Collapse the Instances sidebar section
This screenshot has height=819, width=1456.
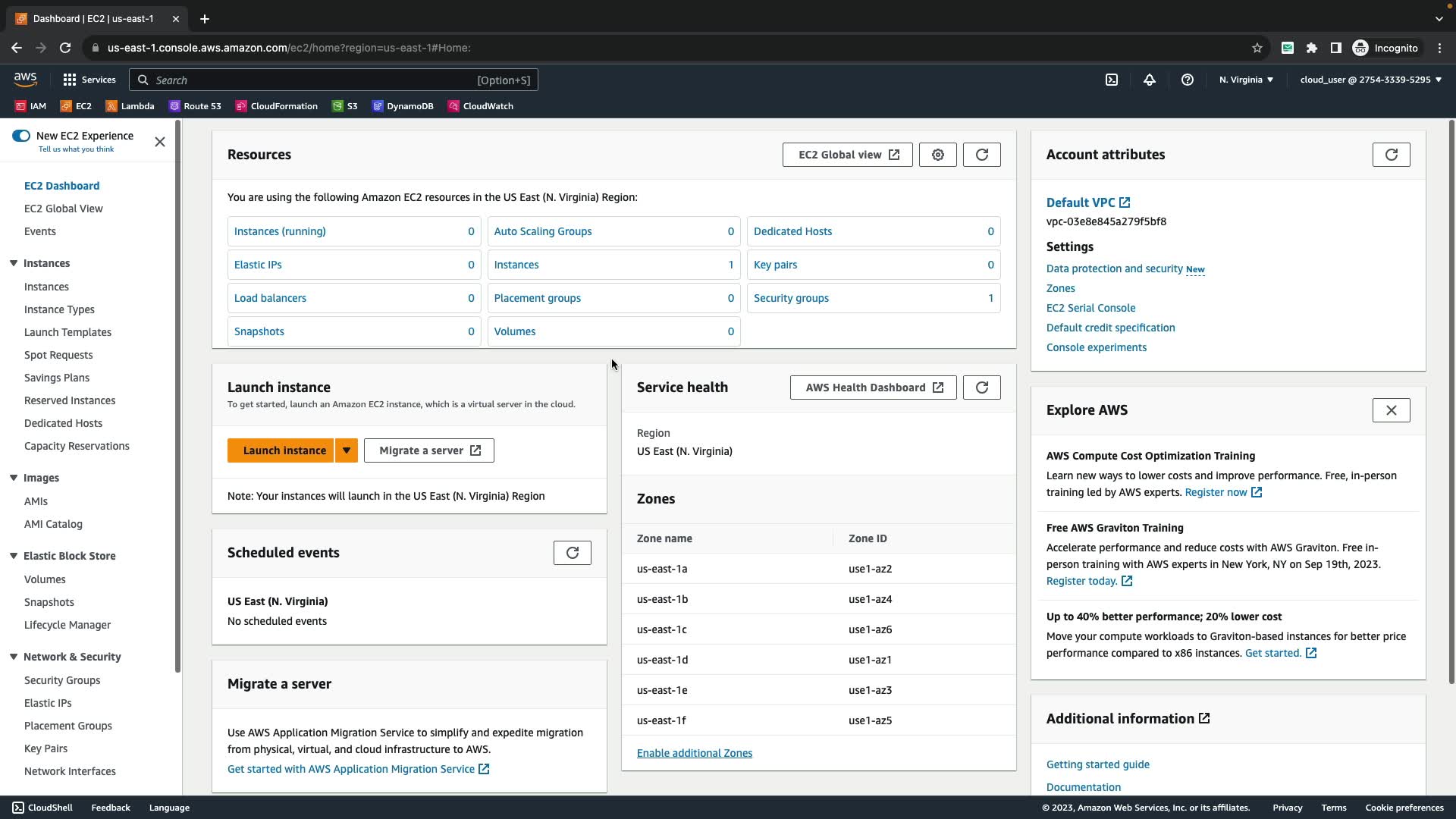(x=14, y=263)
